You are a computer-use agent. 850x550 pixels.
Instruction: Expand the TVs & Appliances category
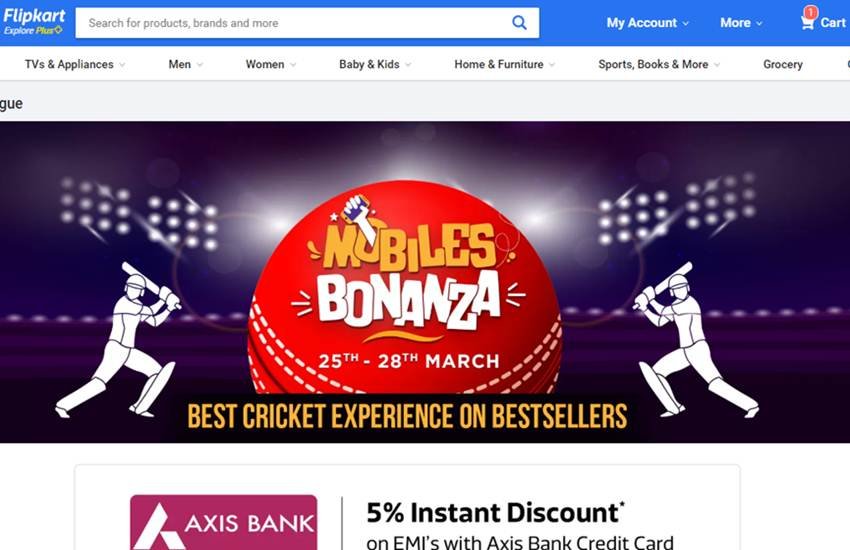coord(75,64)
